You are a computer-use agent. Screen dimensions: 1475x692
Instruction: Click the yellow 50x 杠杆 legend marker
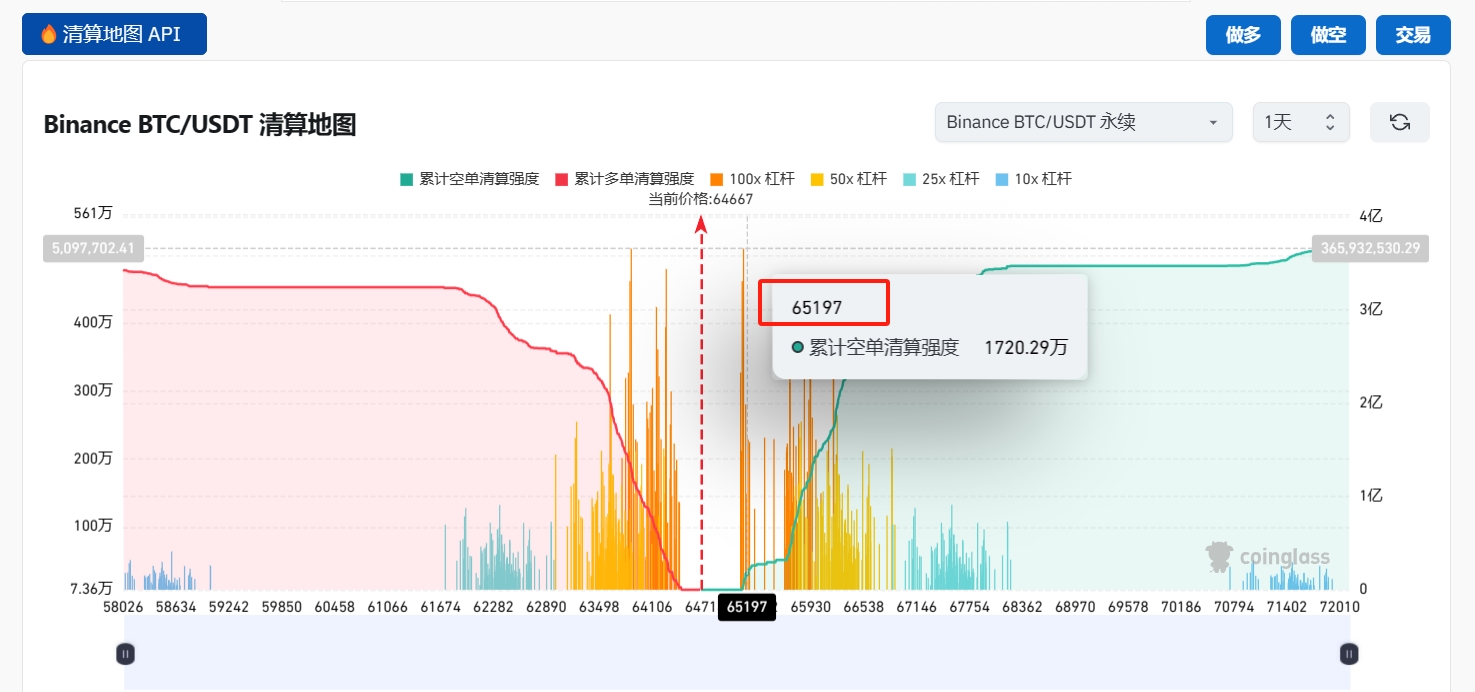pyautogui.click(x=816, y=179)
